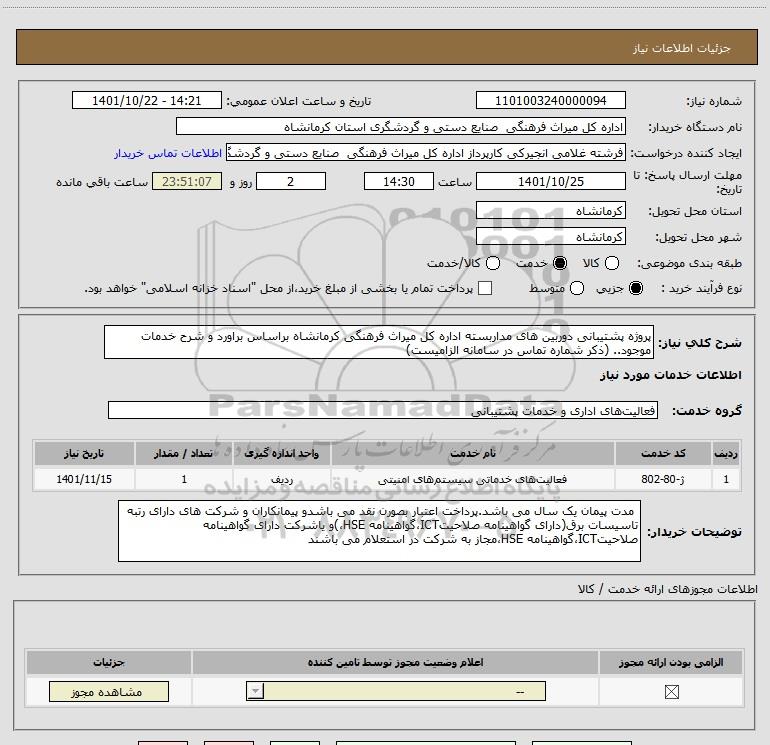
Task: Open buyer contact info link
Action: click(x=168, y=153)
